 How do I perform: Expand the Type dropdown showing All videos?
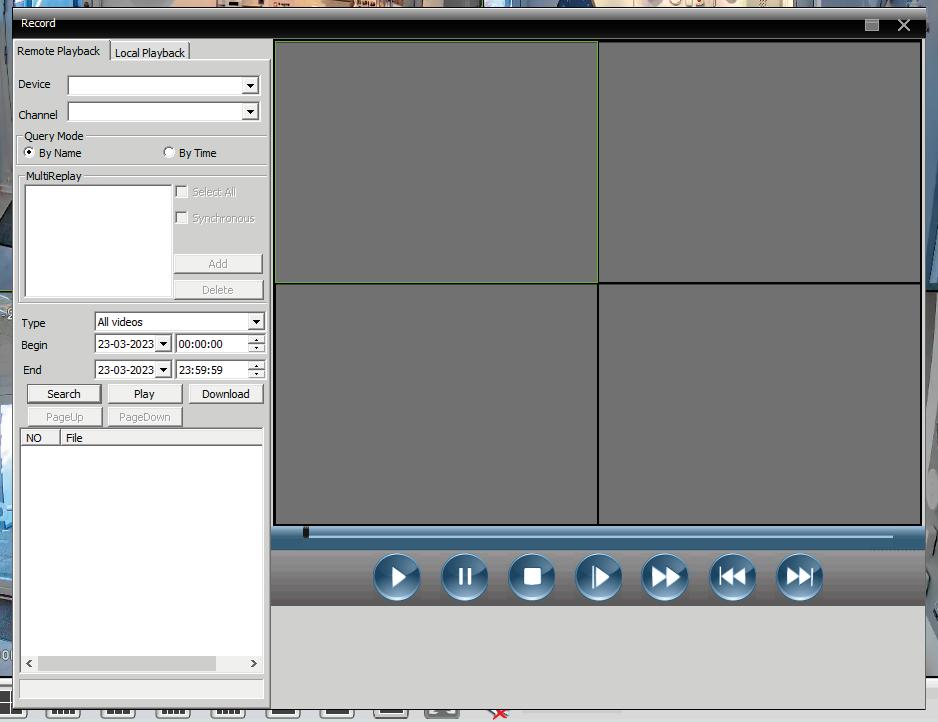coord(256,322)
